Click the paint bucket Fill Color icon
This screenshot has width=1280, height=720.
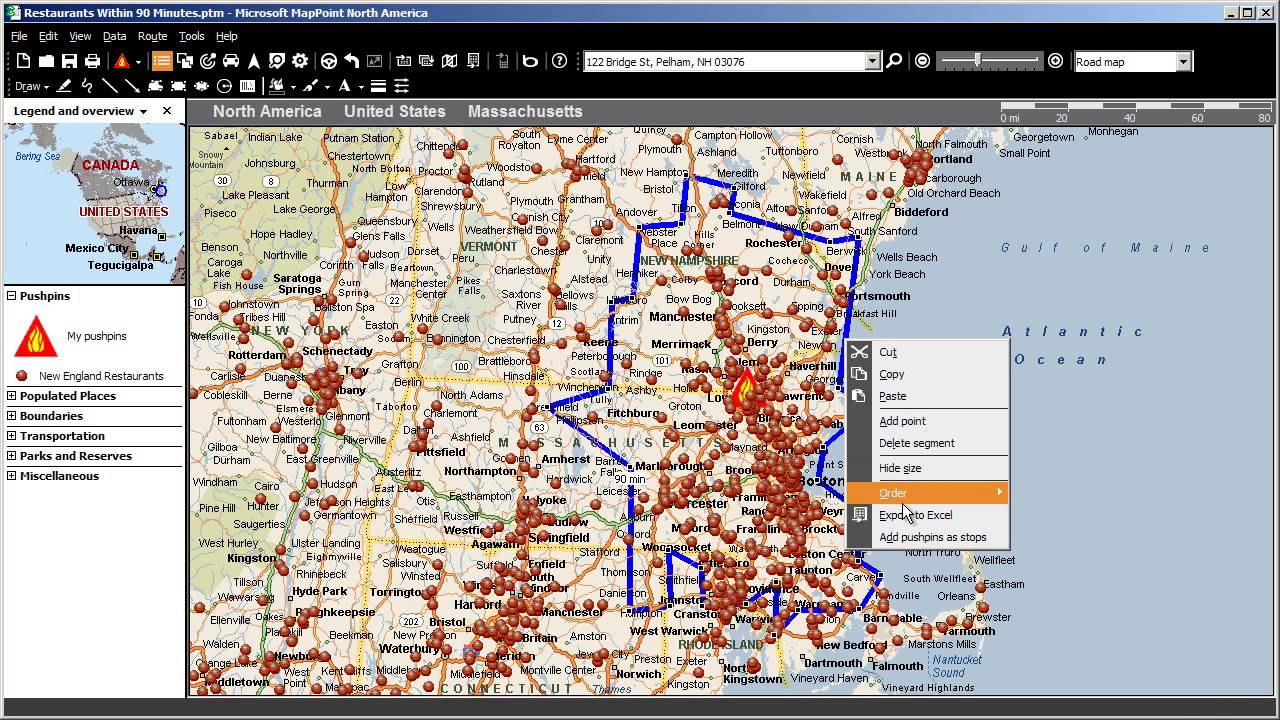coord(275,86)
